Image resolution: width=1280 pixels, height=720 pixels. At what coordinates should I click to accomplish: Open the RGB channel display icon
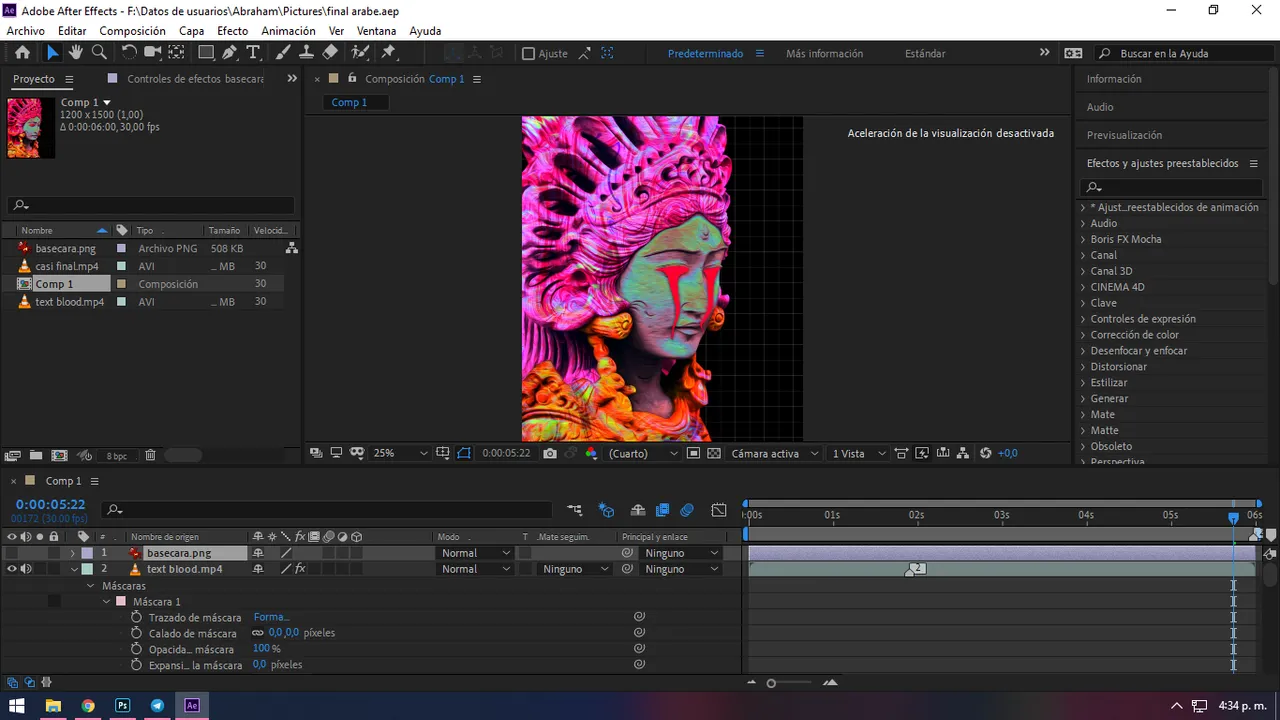pyautogui.click(x=591, y=453)
